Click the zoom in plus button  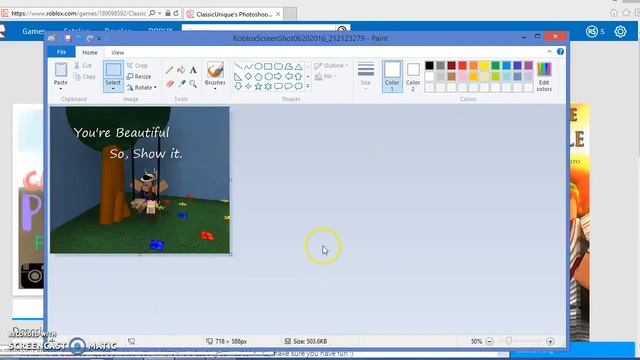click(x=550, y=341)
